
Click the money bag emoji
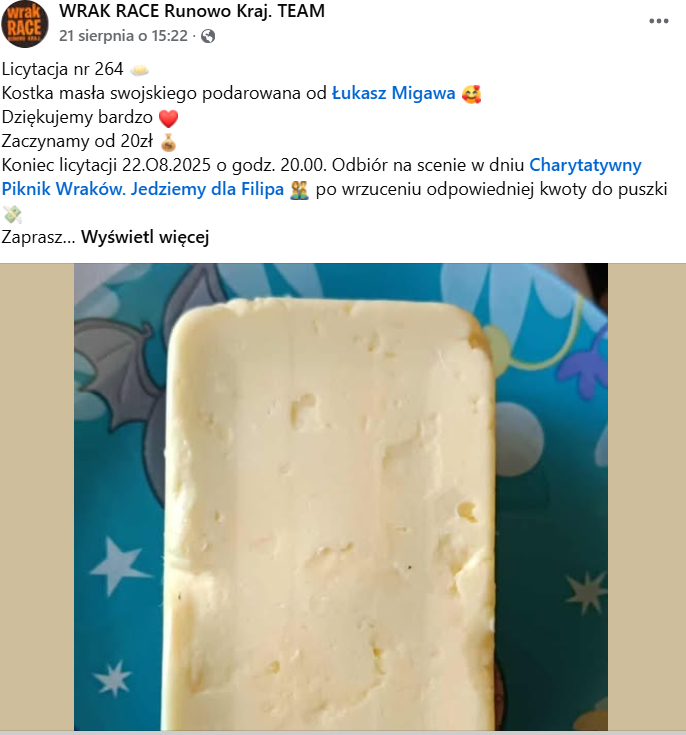tap(168, 142)
